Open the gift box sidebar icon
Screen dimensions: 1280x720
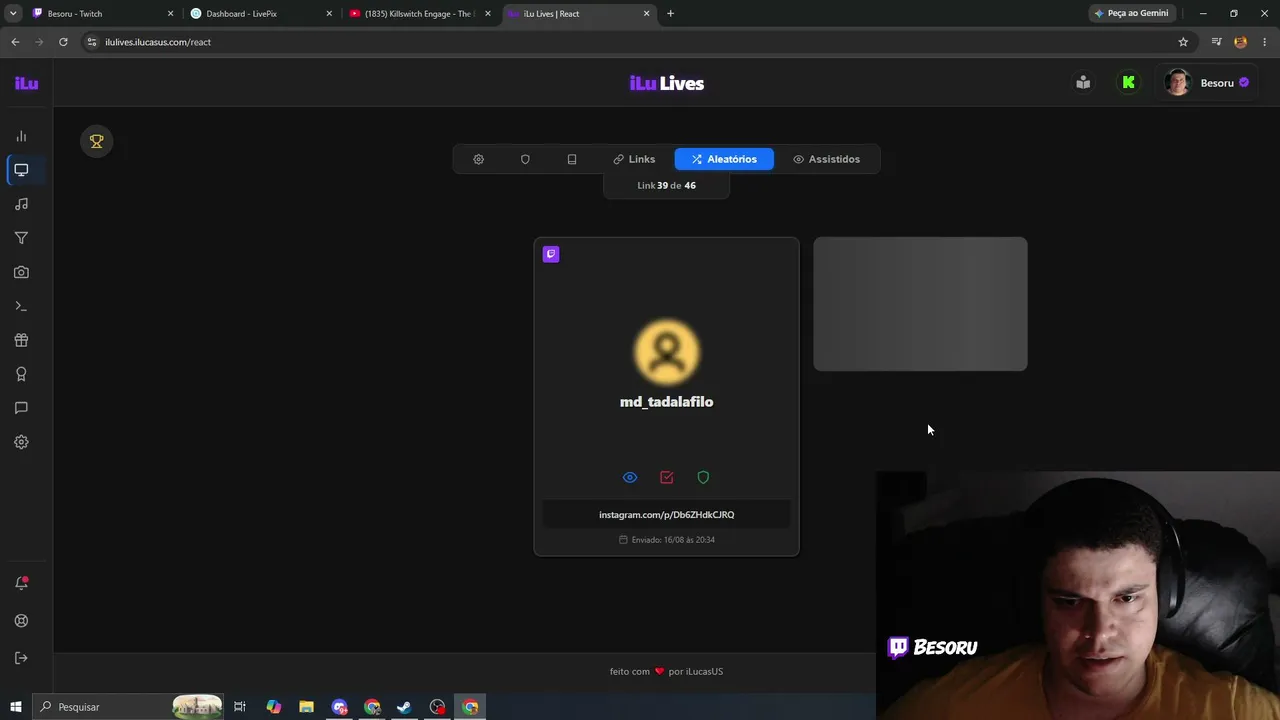coord(21,340)
